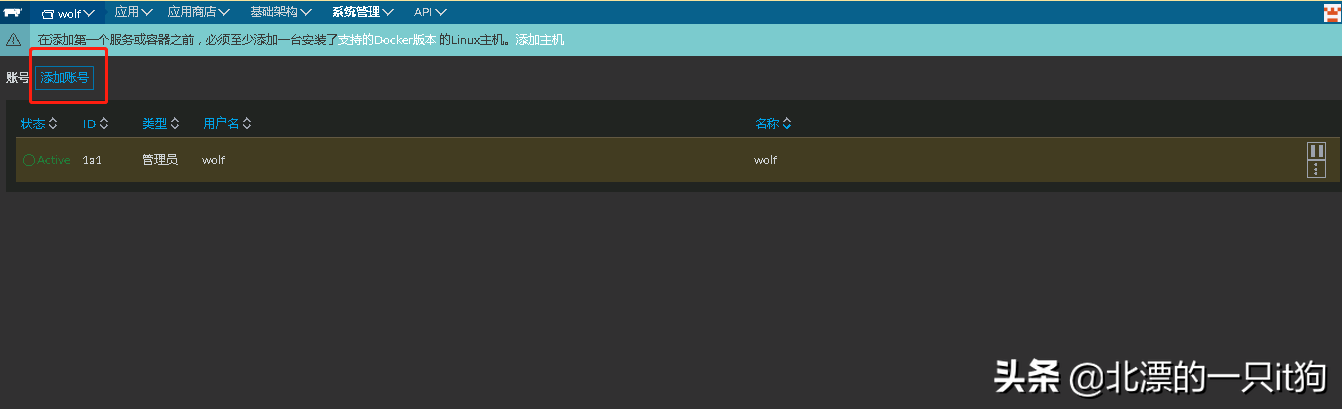
Task: Expand the API menu
Action: pos(430,12)
